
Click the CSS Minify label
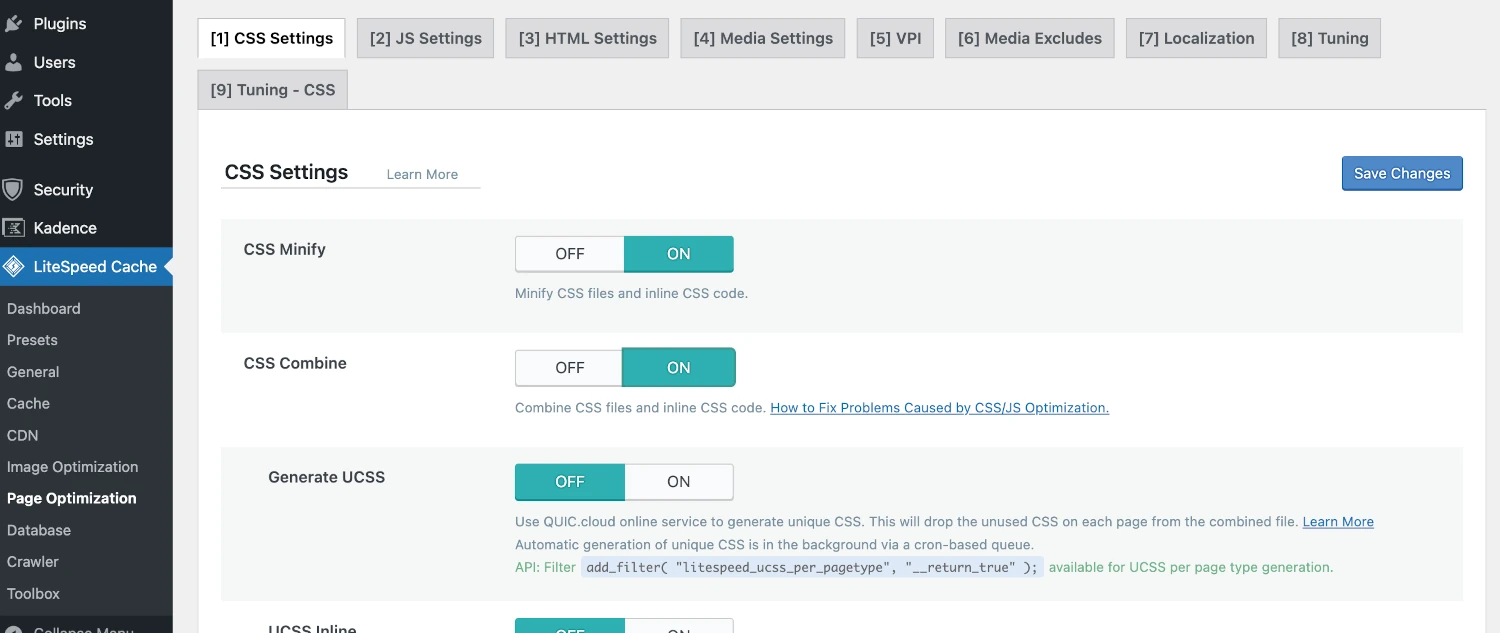click(285, 249)
